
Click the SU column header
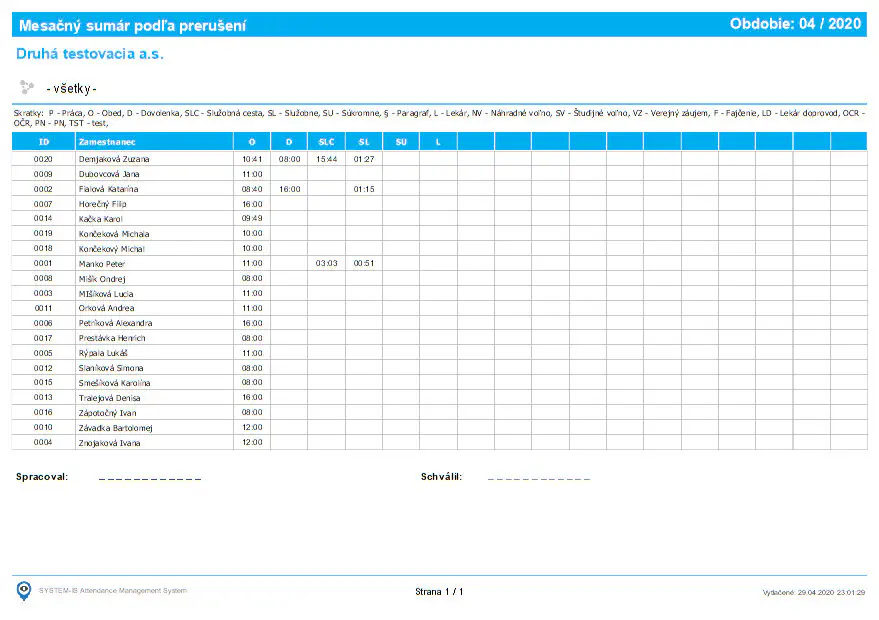coord(401,142)
